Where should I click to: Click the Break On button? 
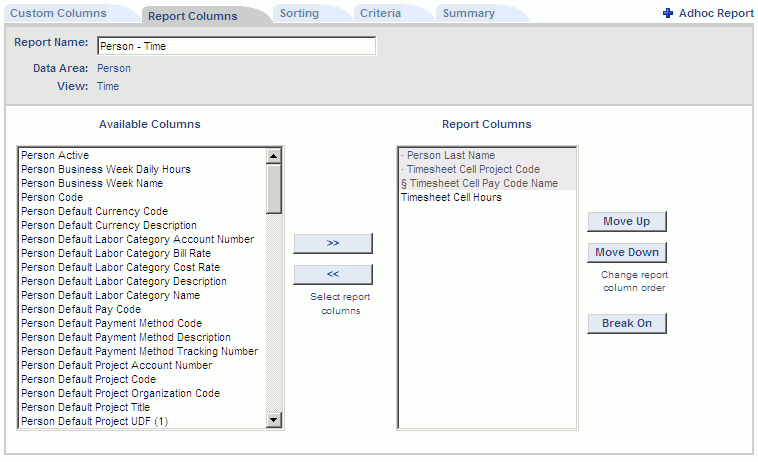pyautogui.click(x=627, y=323)
